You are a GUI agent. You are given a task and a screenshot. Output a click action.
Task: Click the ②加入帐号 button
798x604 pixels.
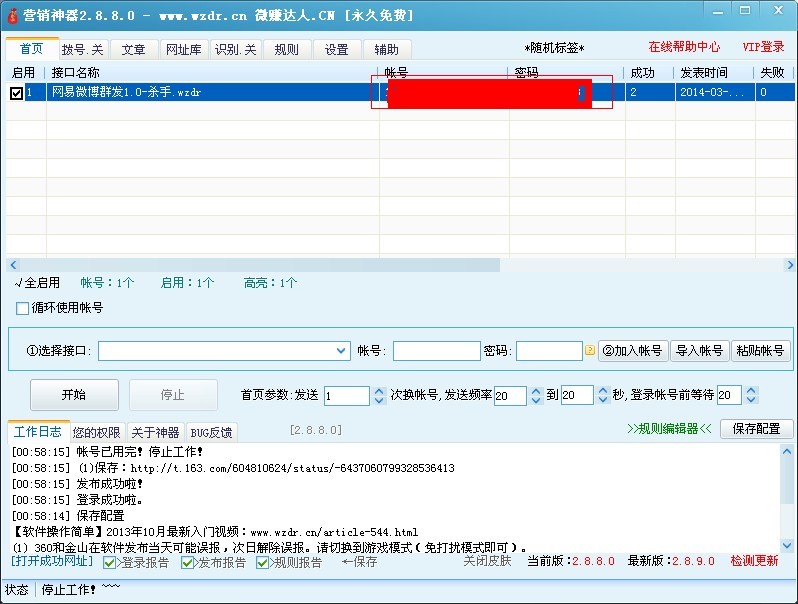pos(633,351)
